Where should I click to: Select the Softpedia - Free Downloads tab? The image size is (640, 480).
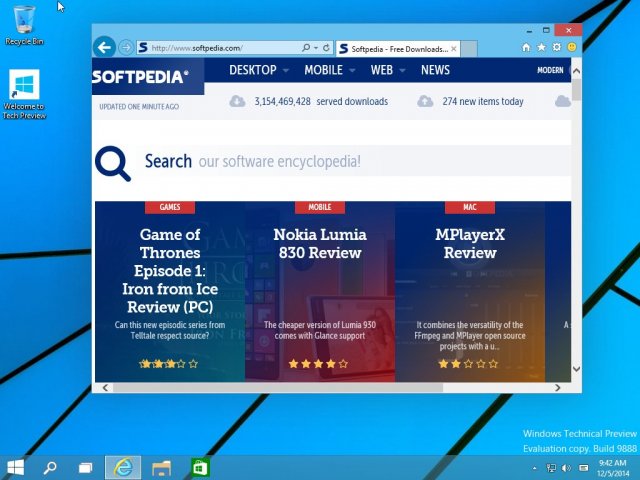pyautogui.click(x=398, y=49)
